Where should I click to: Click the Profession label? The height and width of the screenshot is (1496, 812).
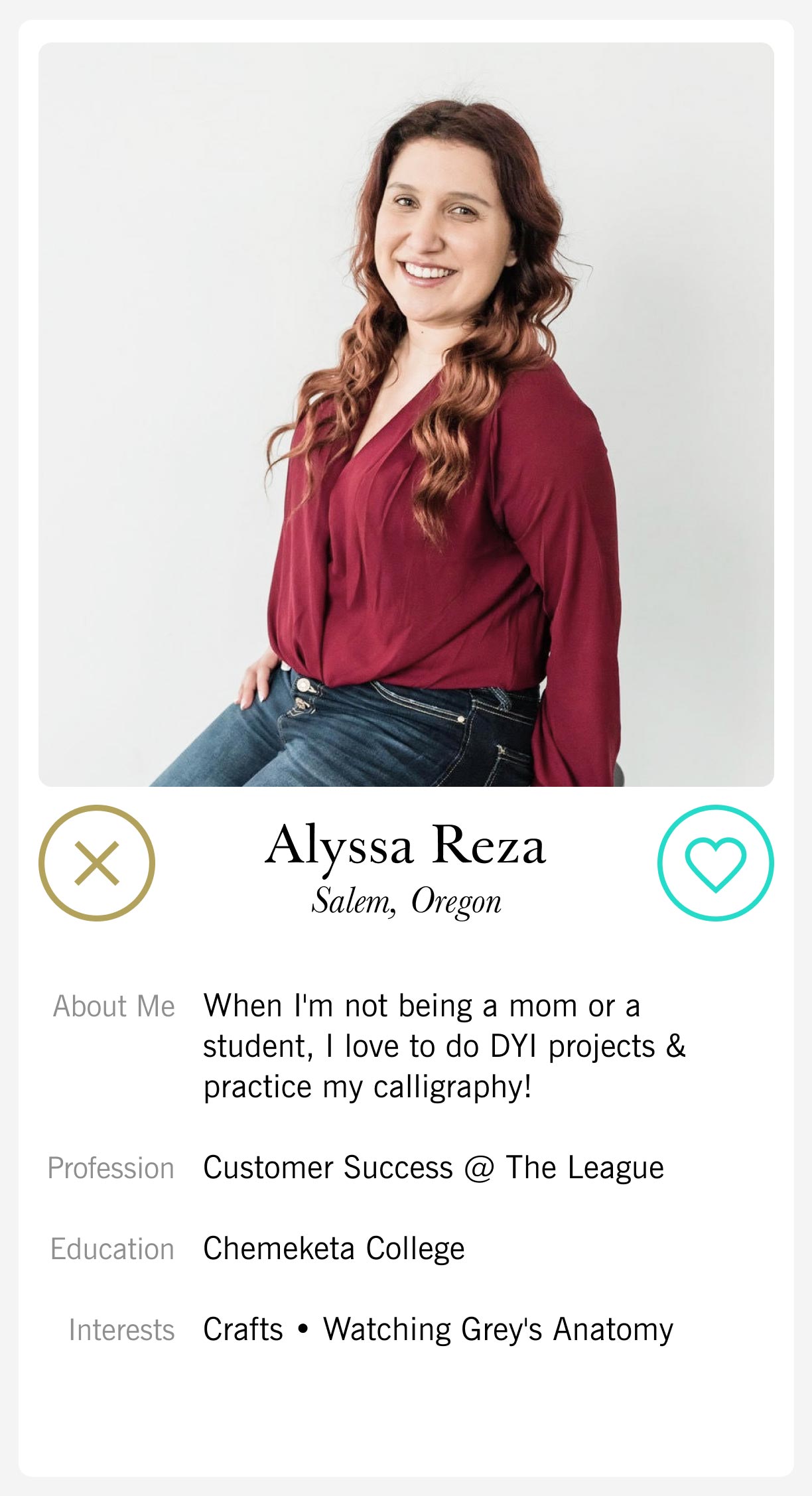111,1168
